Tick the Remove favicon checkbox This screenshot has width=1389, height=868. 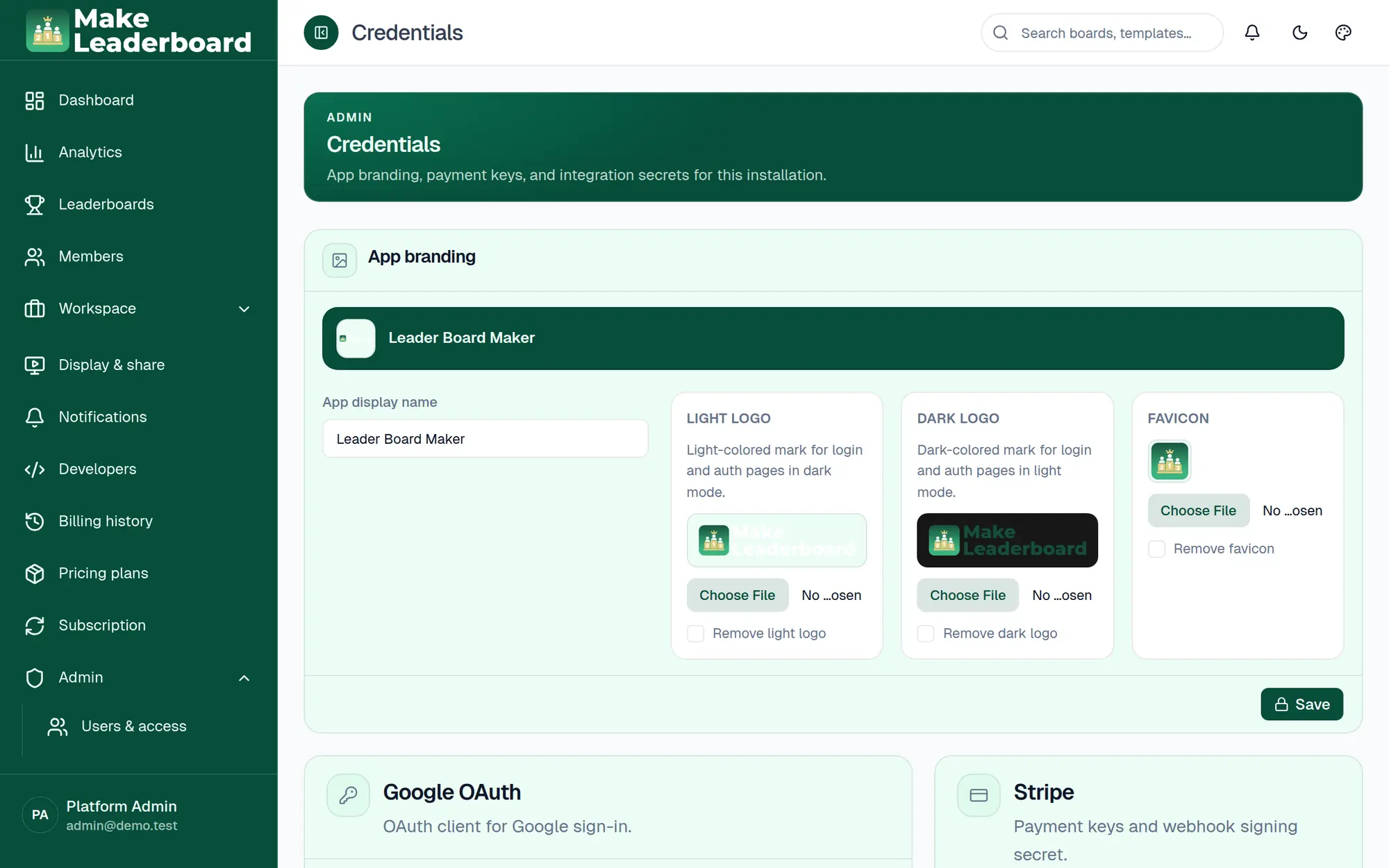tap(1156, 549)
